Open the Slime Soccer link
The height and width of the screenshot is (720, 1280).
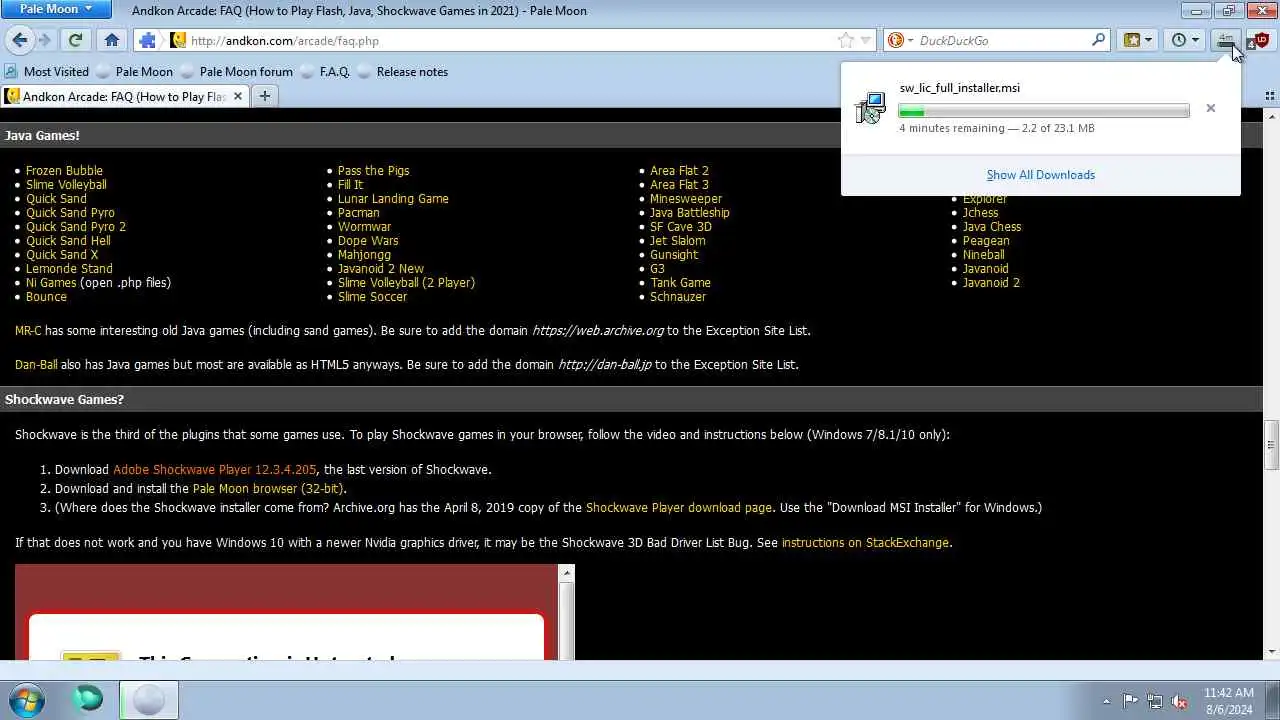pos(372,297)
